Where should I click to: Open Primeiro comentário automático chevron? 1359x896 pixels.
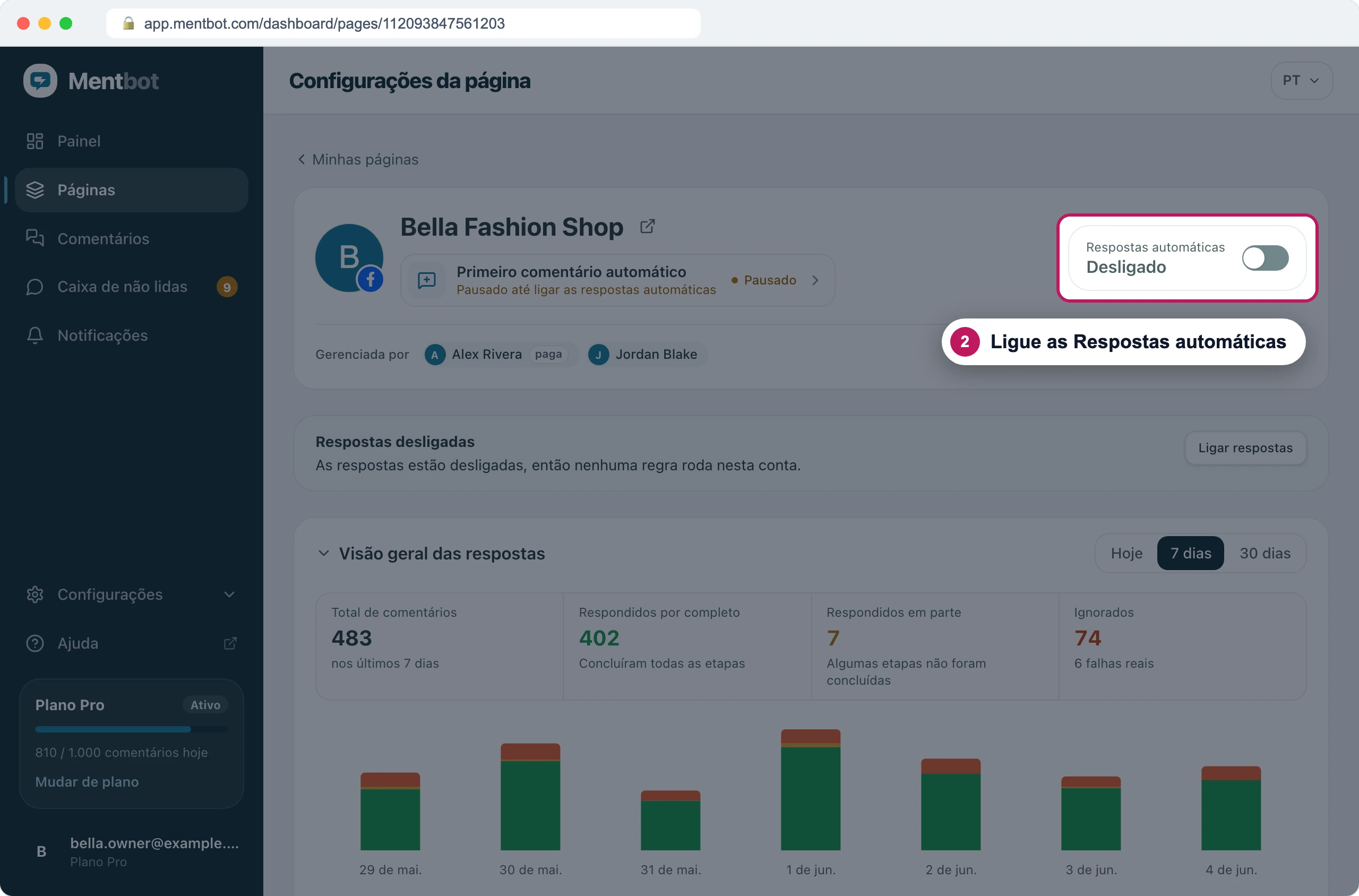click(x=815, y=280)
